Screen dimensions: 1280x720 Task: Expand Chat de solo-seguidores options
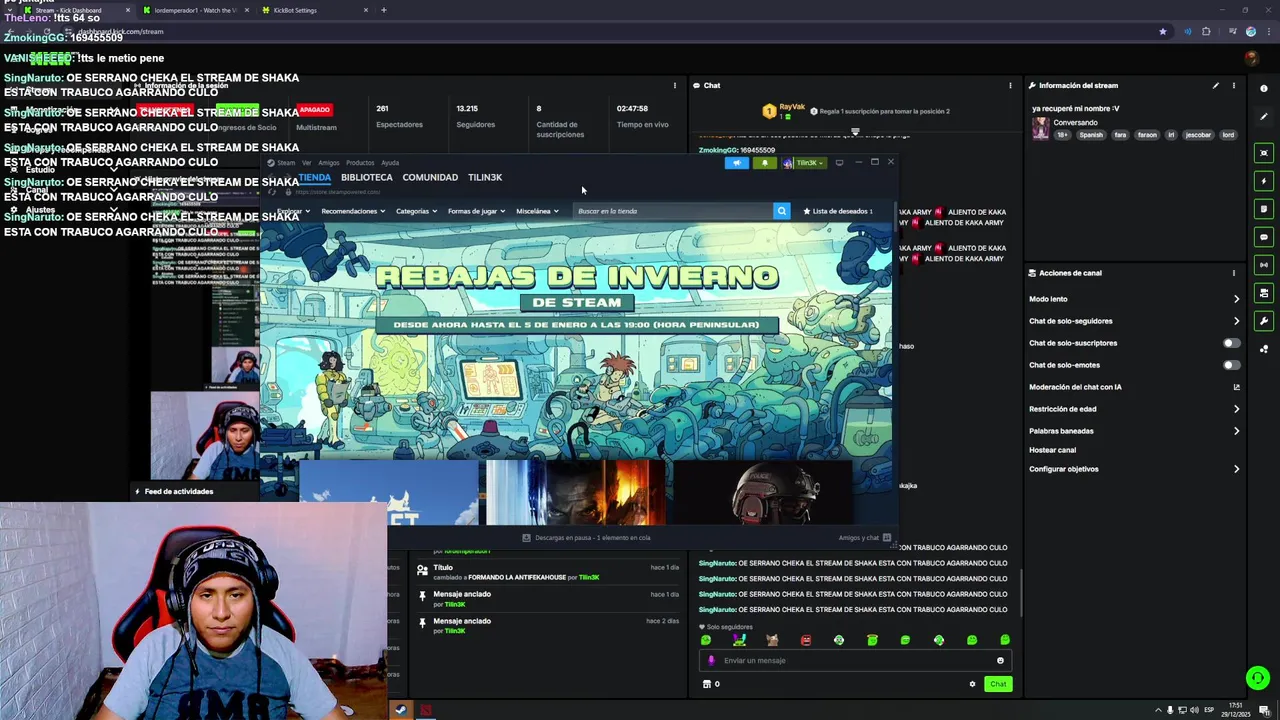coord(1236,321)
